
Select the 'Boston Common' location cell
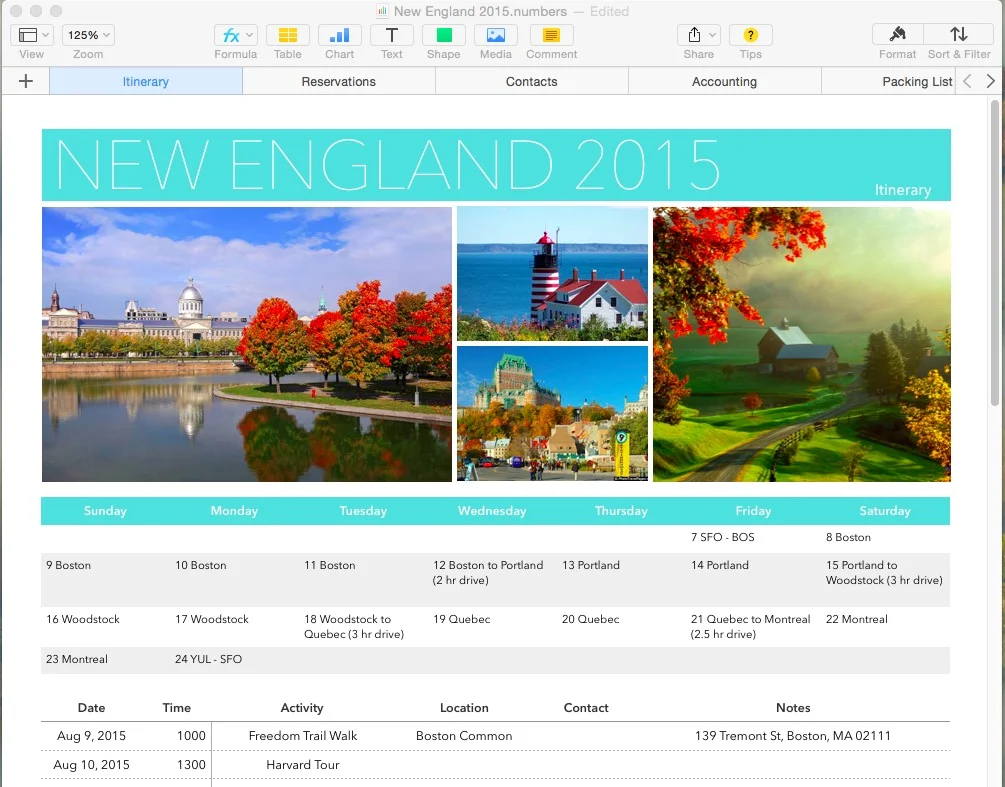[x=464, y=736]
